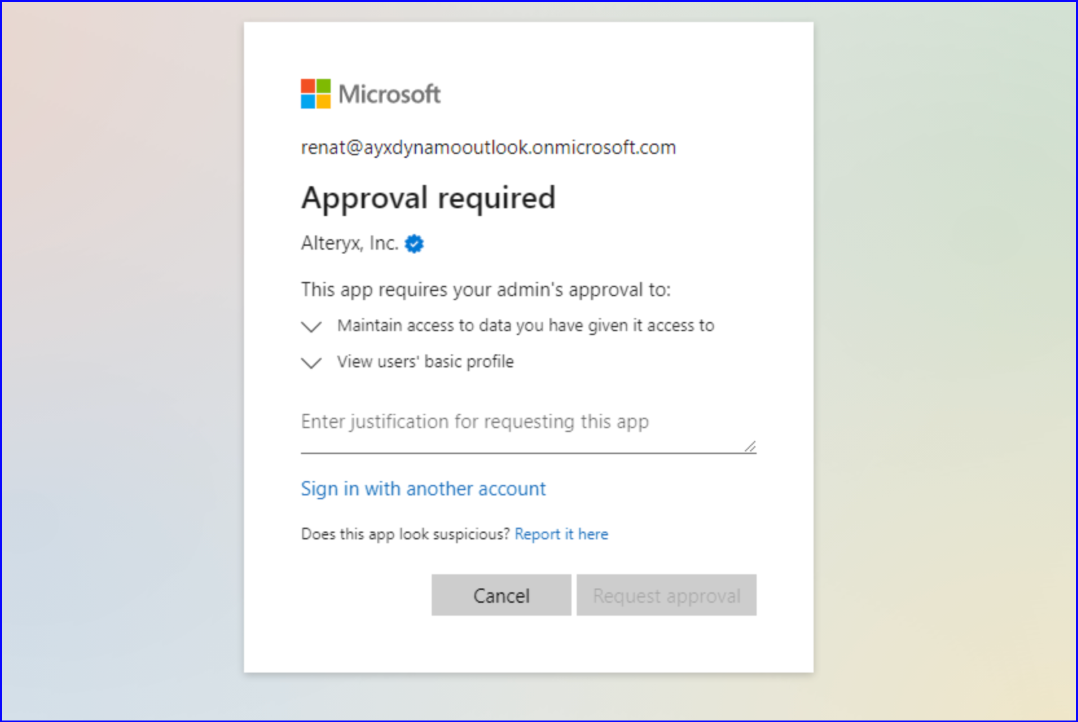Image resolution: width=1078 pixels, height=722 pixels.
Task: Click the Approval required heading
Action: pyautogui.click(x=428, y=198)
